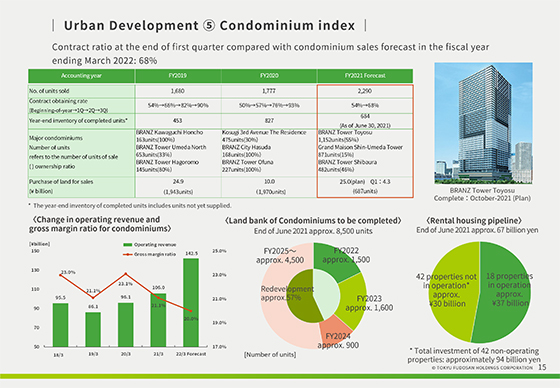Click 'BRANZ City Hasuda' entry
Screen dimensions: 560x388
coord(246,147)
